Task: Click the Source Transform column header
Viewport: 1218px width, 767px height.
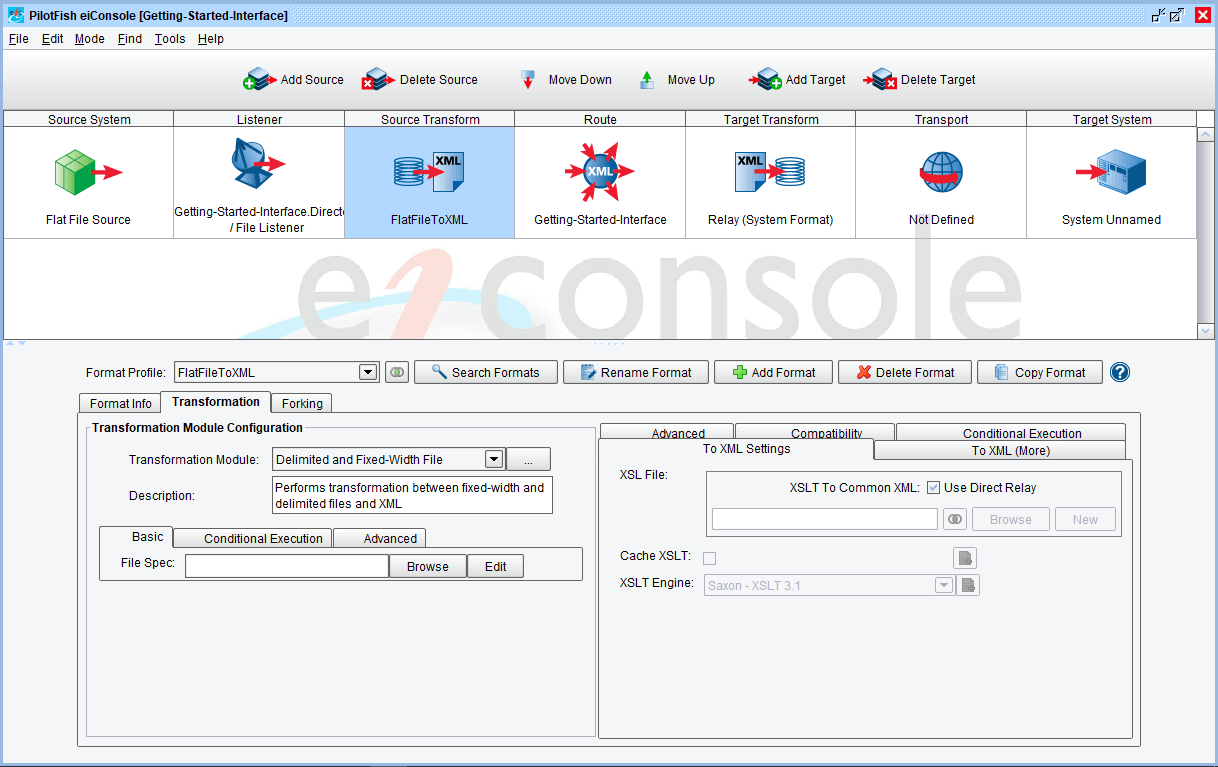Action: pyautogui.click(x=430, y=119)
